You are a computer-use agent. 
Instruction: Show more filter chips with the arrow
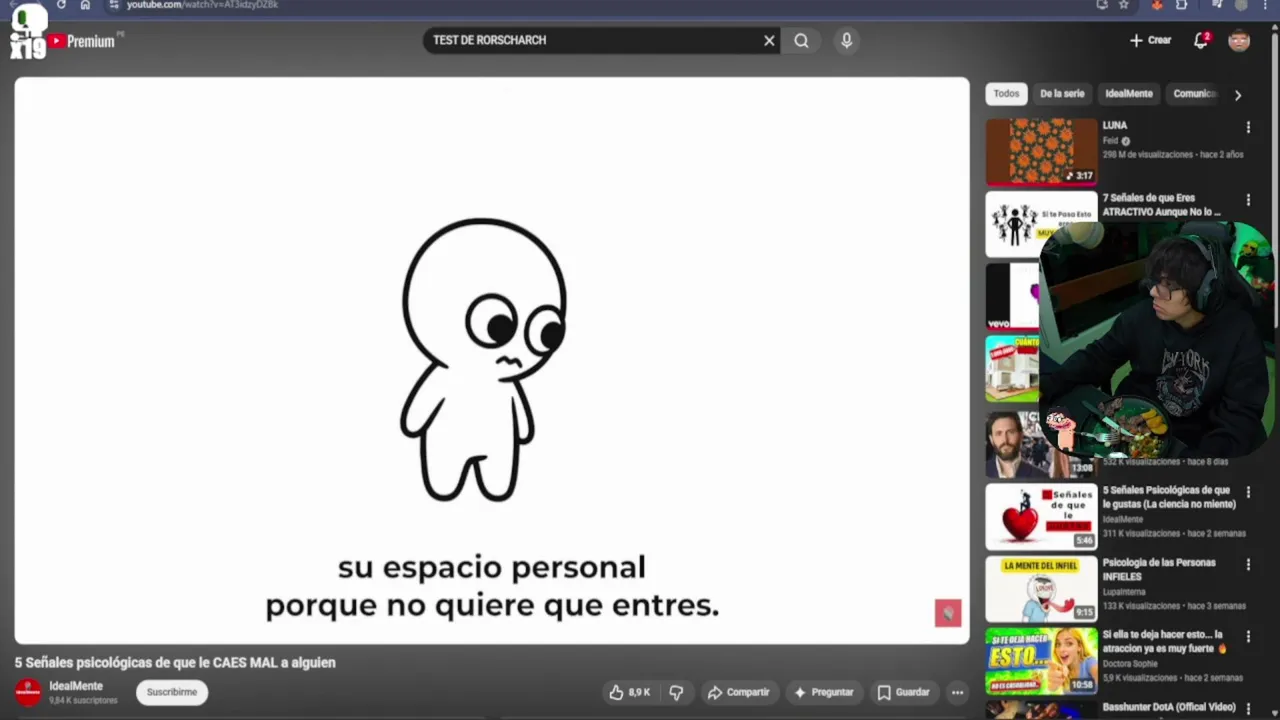1238,95
